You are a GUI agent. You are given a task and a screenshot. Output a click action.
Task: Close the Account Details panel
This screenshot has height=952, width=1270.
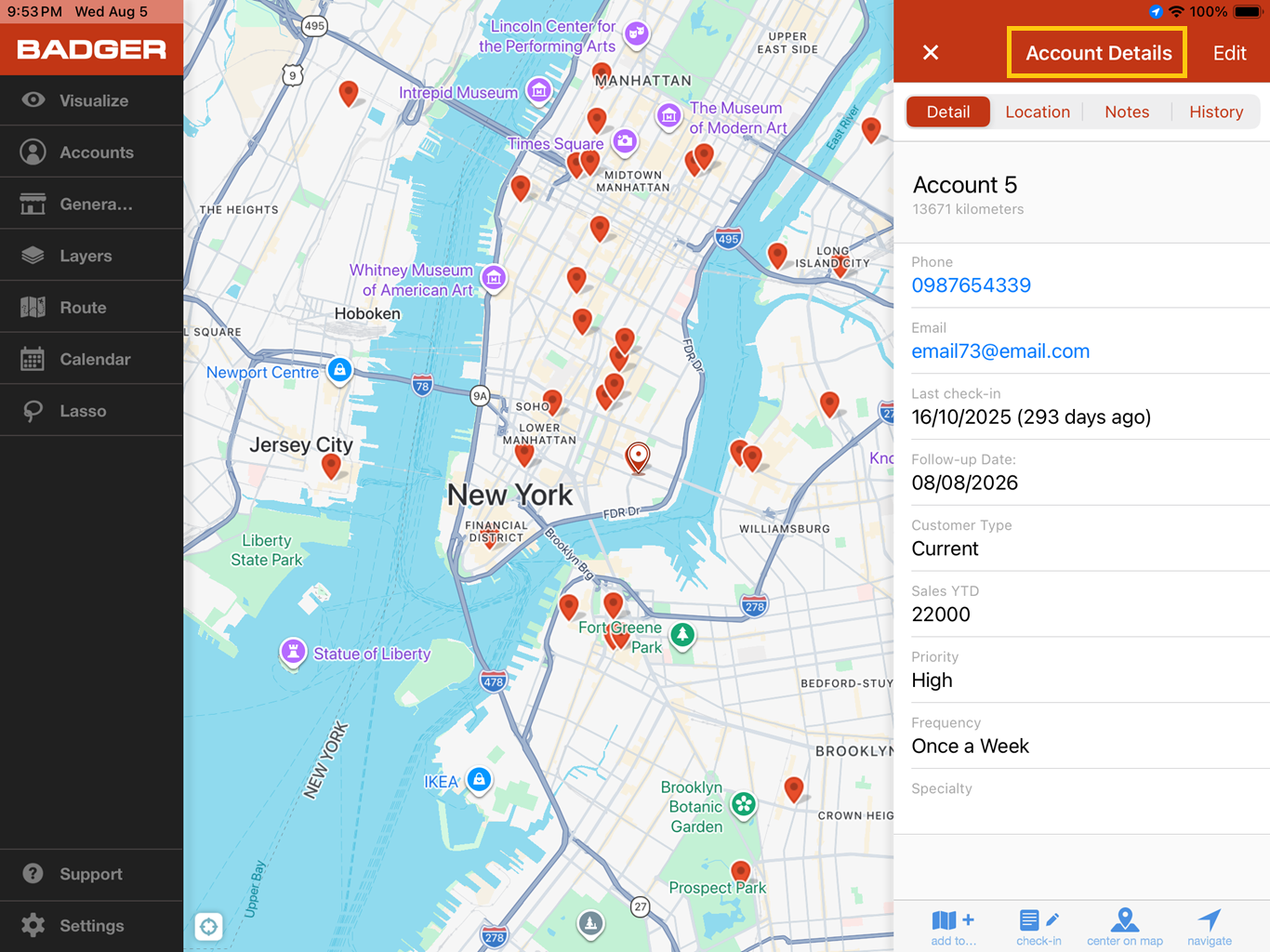(x=931, y=53)
